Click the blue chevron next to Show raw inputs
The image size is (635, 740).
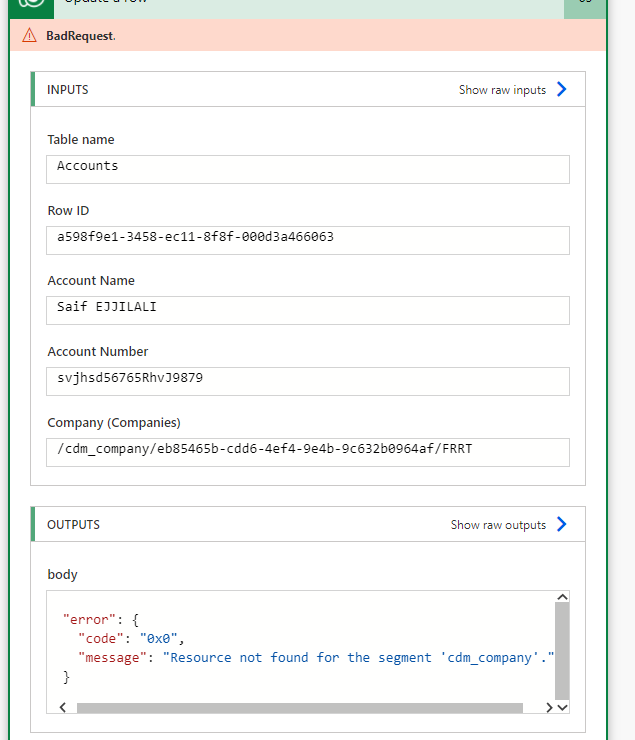(561, 89)
